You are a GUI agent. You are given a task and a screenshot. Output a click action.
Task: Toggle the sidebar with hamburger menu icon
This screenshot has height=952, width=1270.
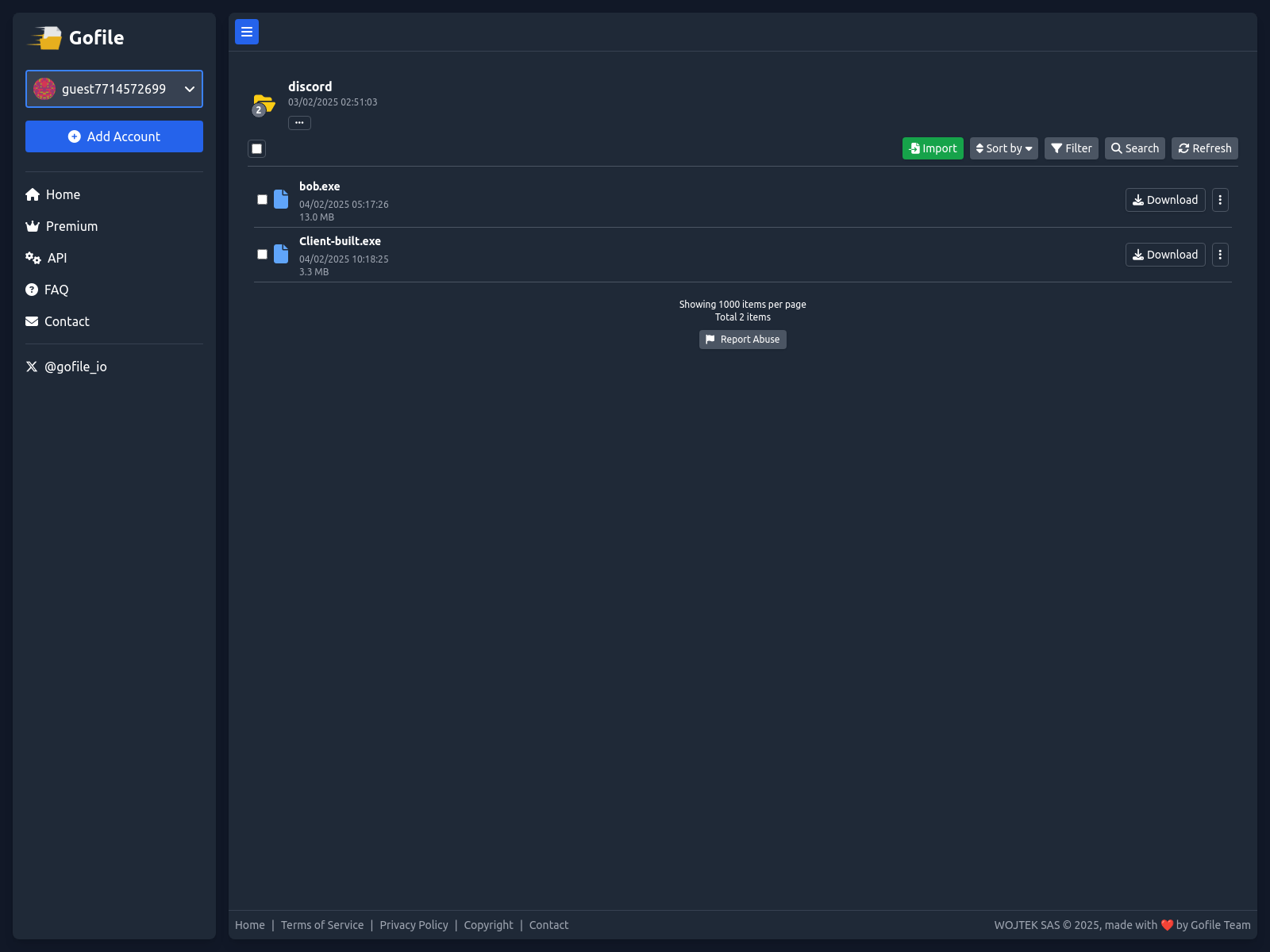pos(247,32)
